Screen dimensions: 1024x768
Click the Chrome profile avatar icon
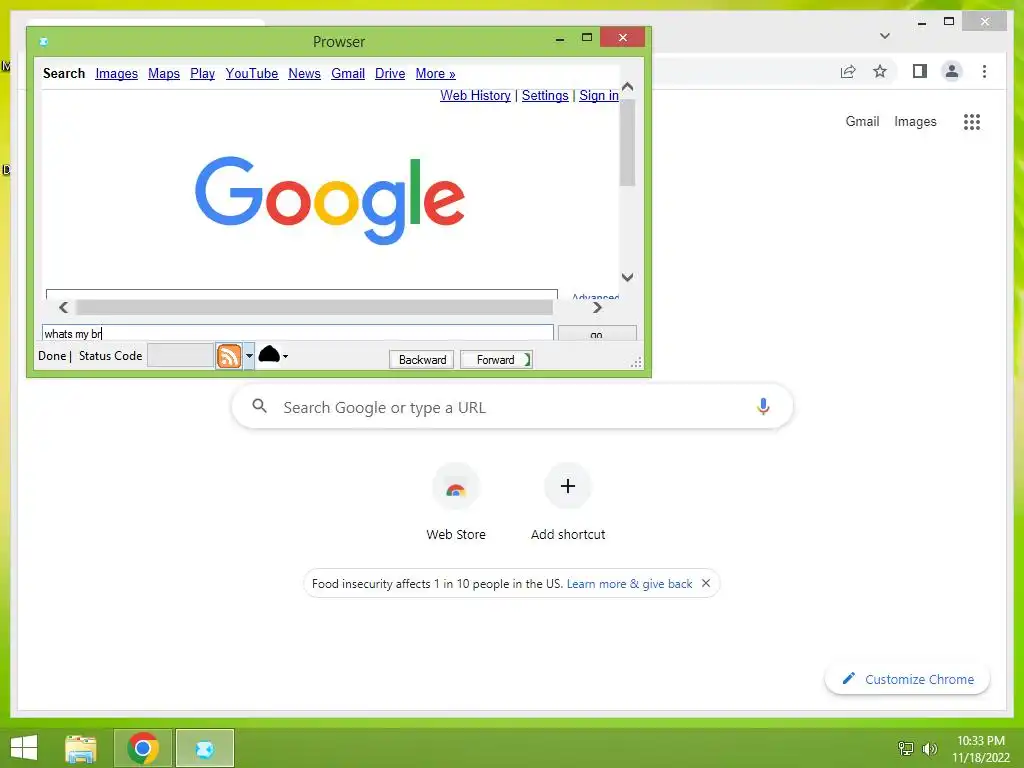952,71
